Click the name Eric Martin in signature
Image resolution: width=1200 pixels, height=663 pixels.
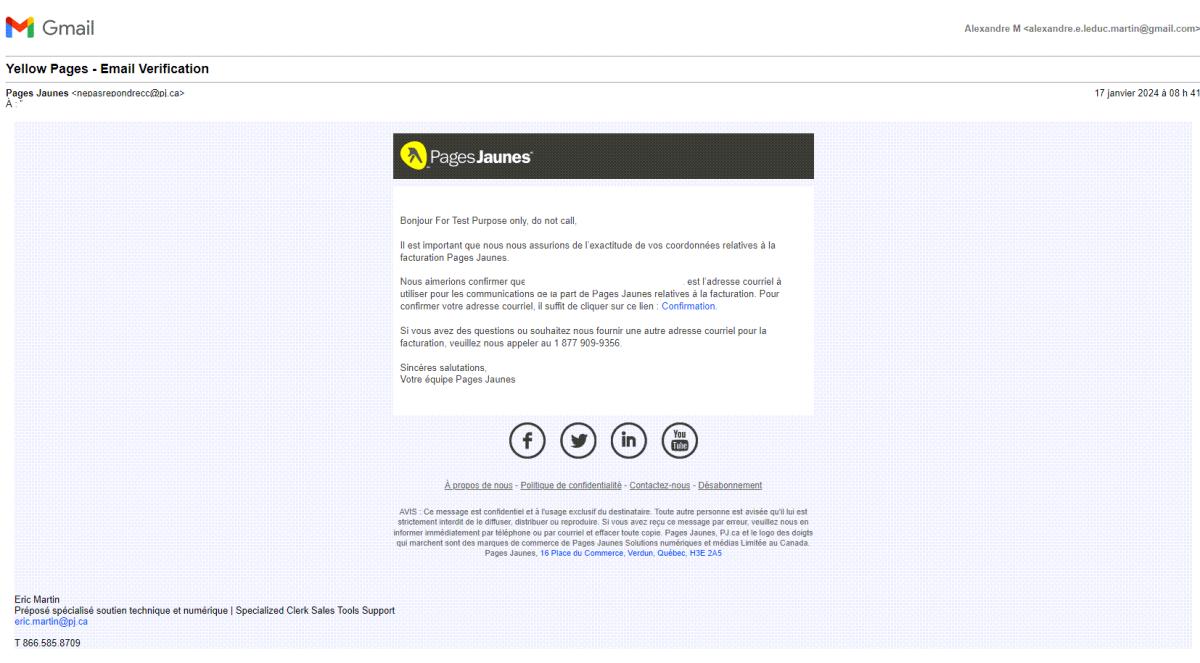pos(37,600)
